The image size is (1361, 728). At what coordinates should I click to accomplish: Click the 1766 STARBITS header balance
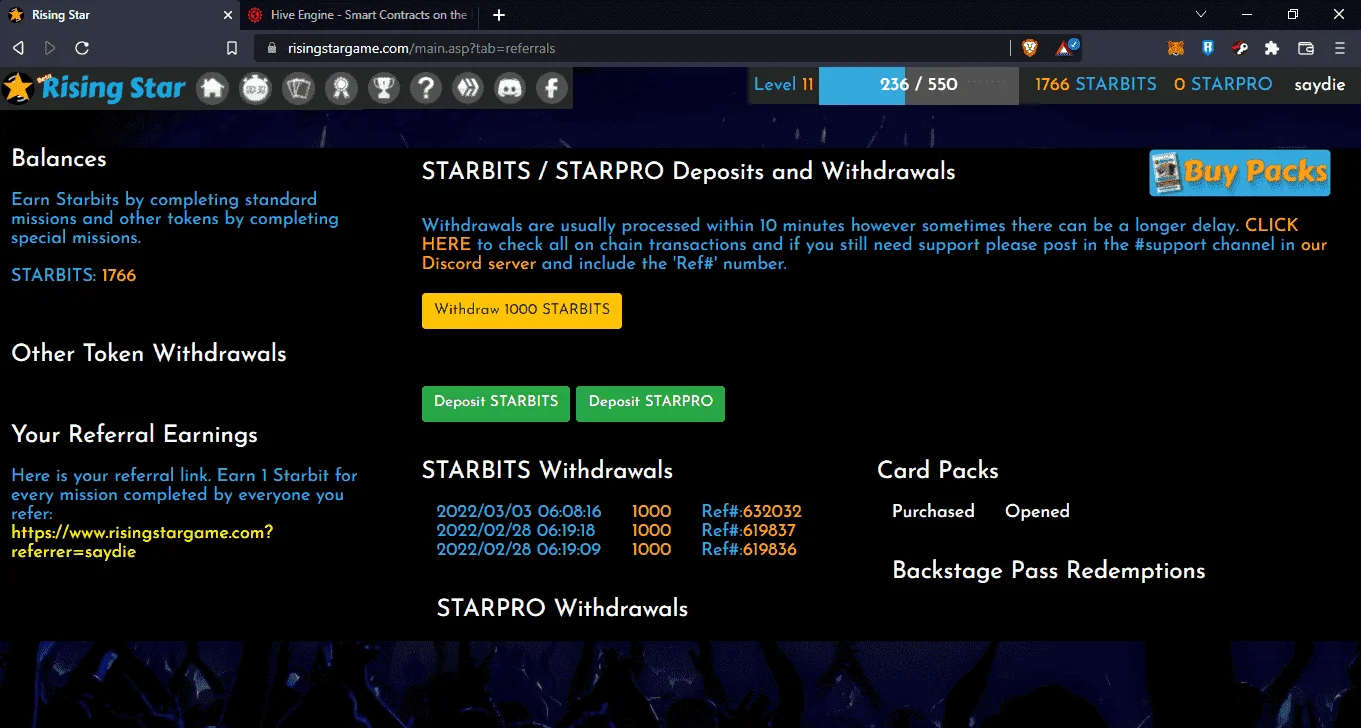pyautogui.click(x=1096, y=85)
